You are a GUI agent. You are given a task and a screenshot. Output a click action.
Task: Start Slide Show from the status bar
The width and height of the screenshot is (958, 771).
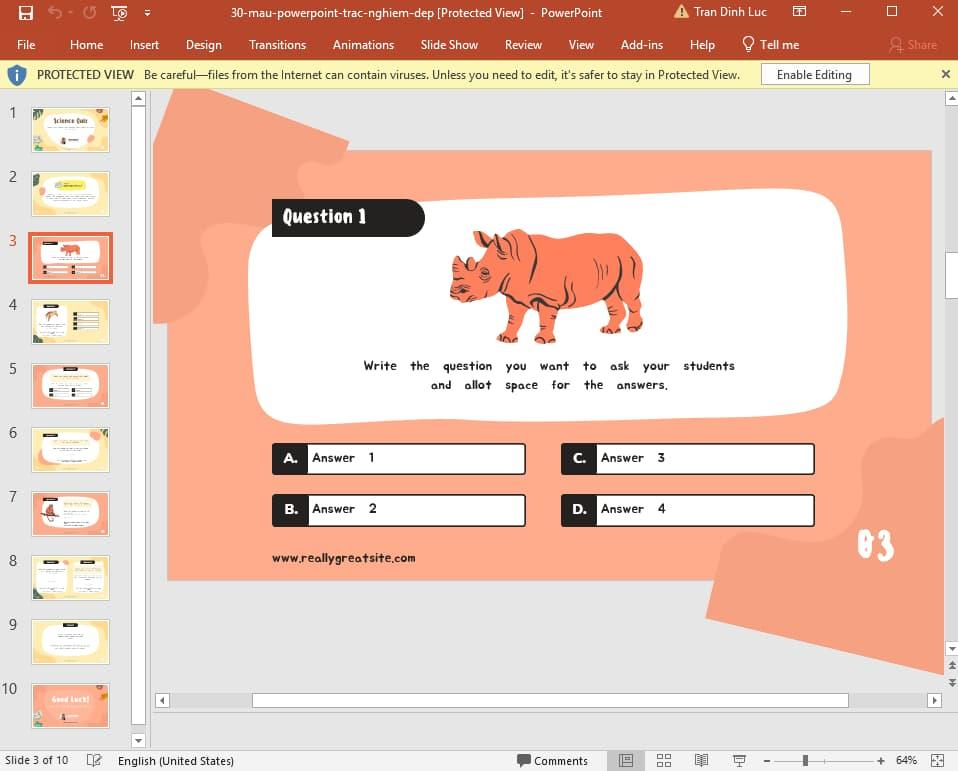[738, 761]
